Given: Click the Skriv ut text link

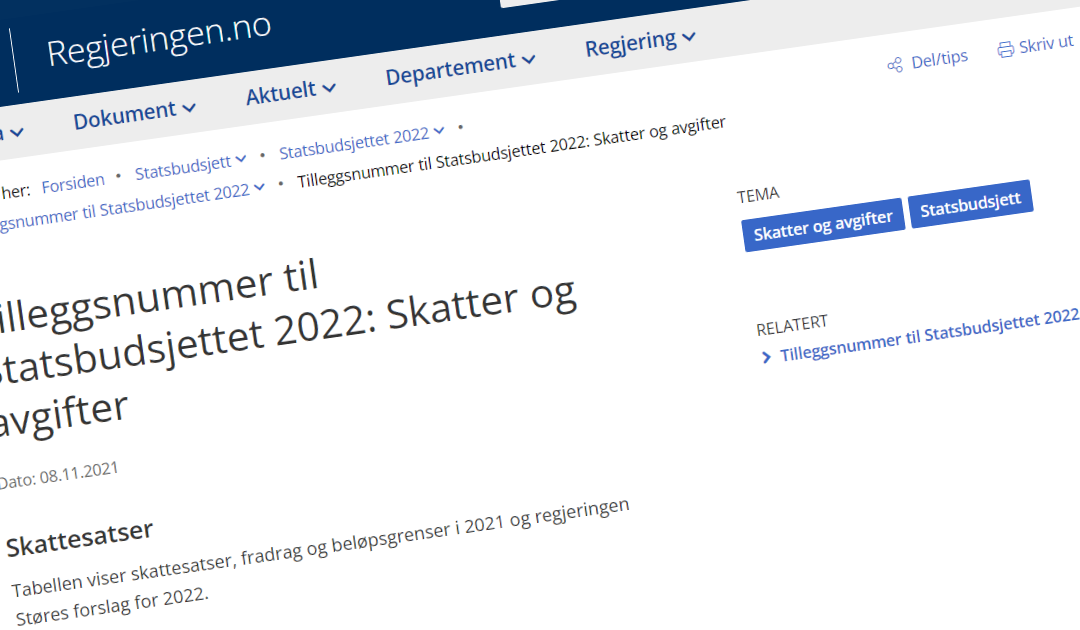Looking at the screenshot, I should pyautogui.click(x=1045, y=44).
